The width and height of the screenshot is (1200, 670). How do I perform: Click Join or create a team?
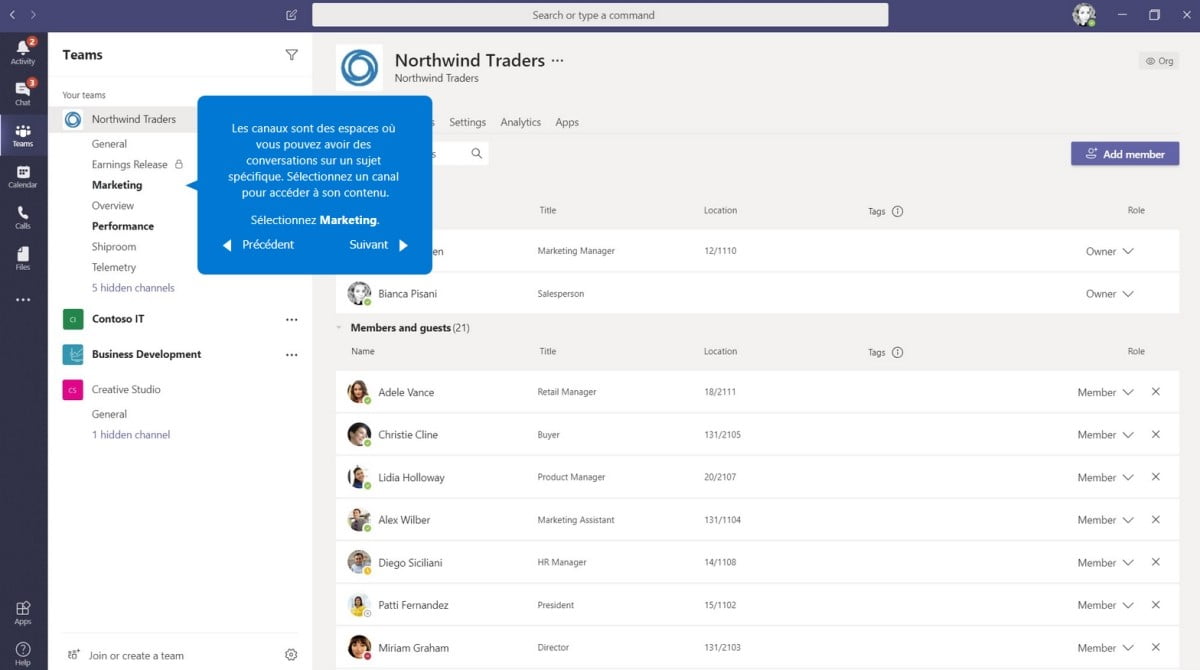pos(126,656)
